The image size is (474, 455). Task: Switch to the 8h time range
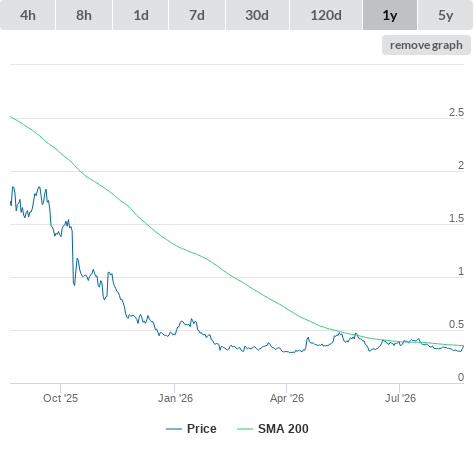click(x=84, y=15)
